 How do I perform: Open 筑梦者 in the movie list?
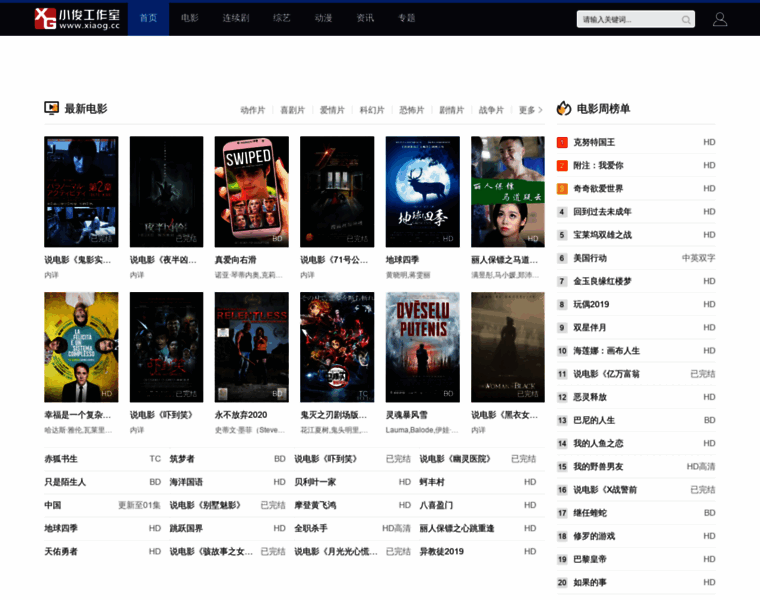[182, 458]
